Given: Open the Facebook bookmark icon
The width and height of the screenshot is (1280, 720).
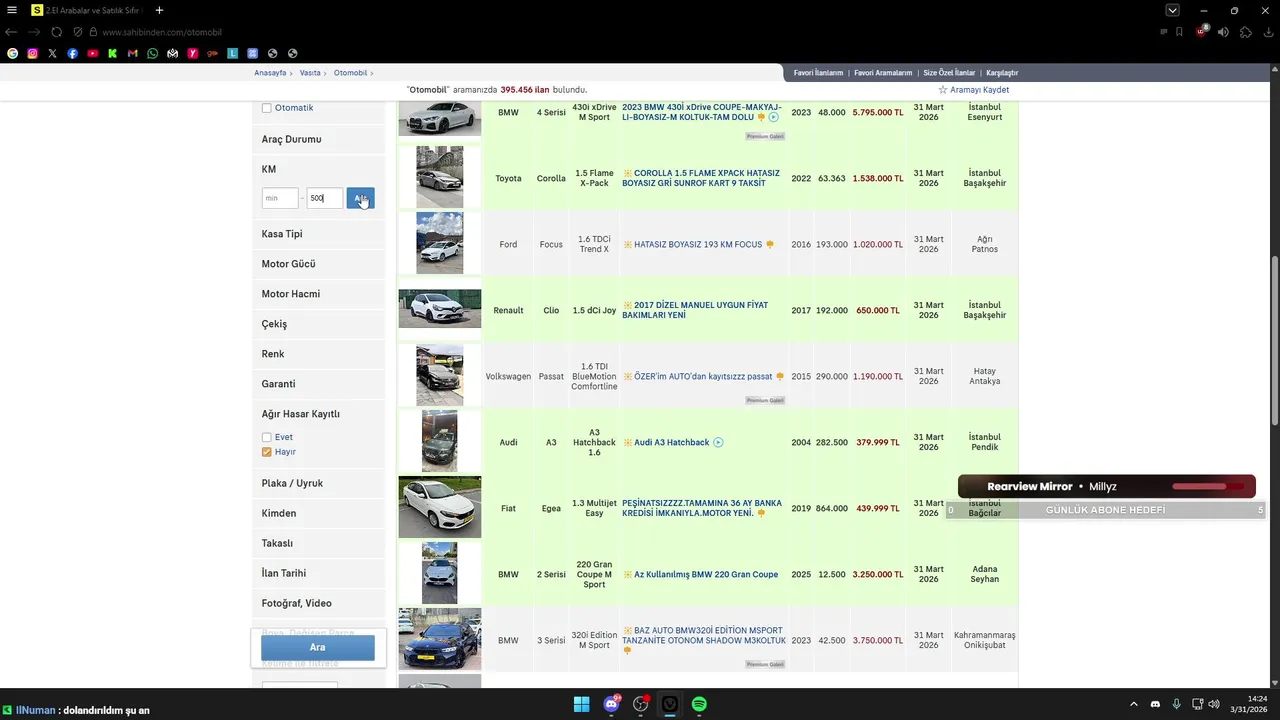Looking at the screenshot, I should [72, 53].
